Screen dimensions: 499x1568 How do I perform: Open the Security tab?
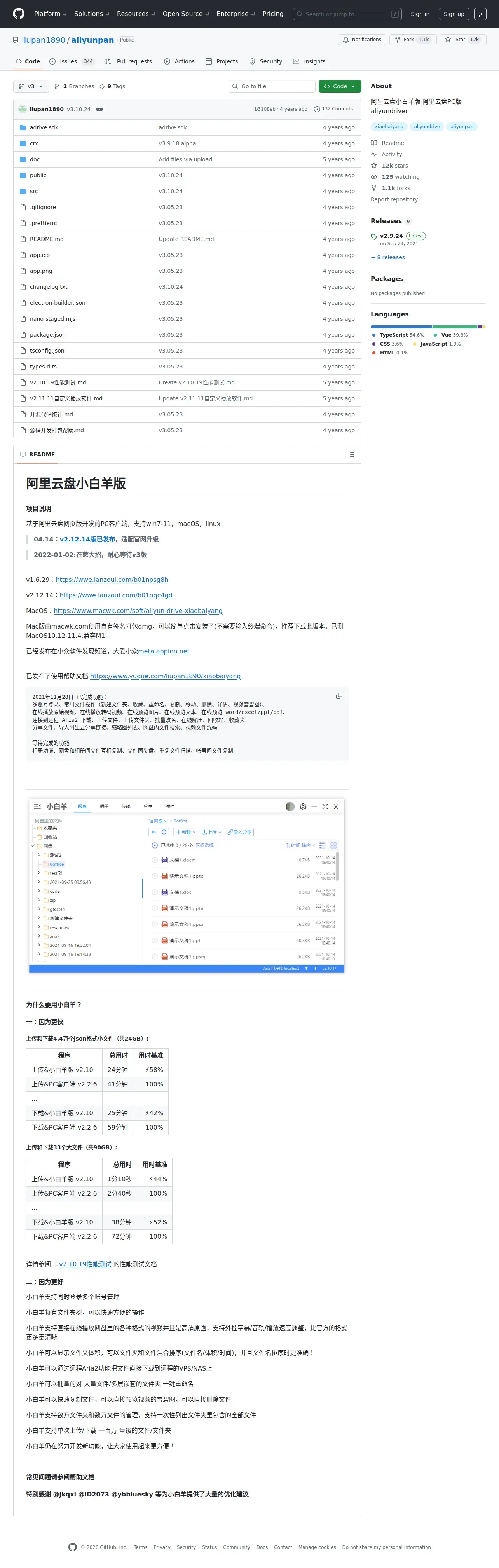coord(265,61)
